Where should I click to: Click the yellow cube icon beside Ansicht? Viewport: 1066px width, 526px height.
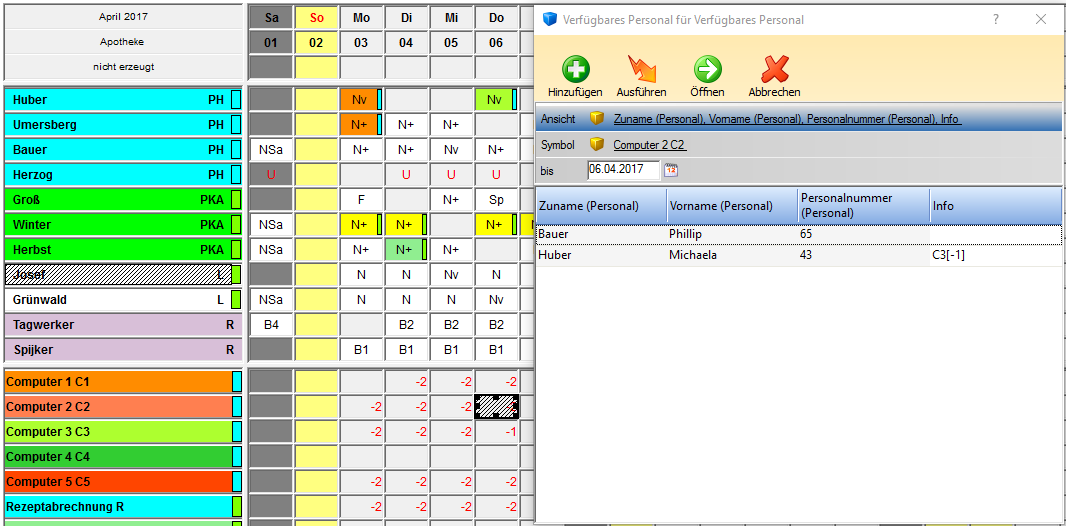tap(598, 119)
